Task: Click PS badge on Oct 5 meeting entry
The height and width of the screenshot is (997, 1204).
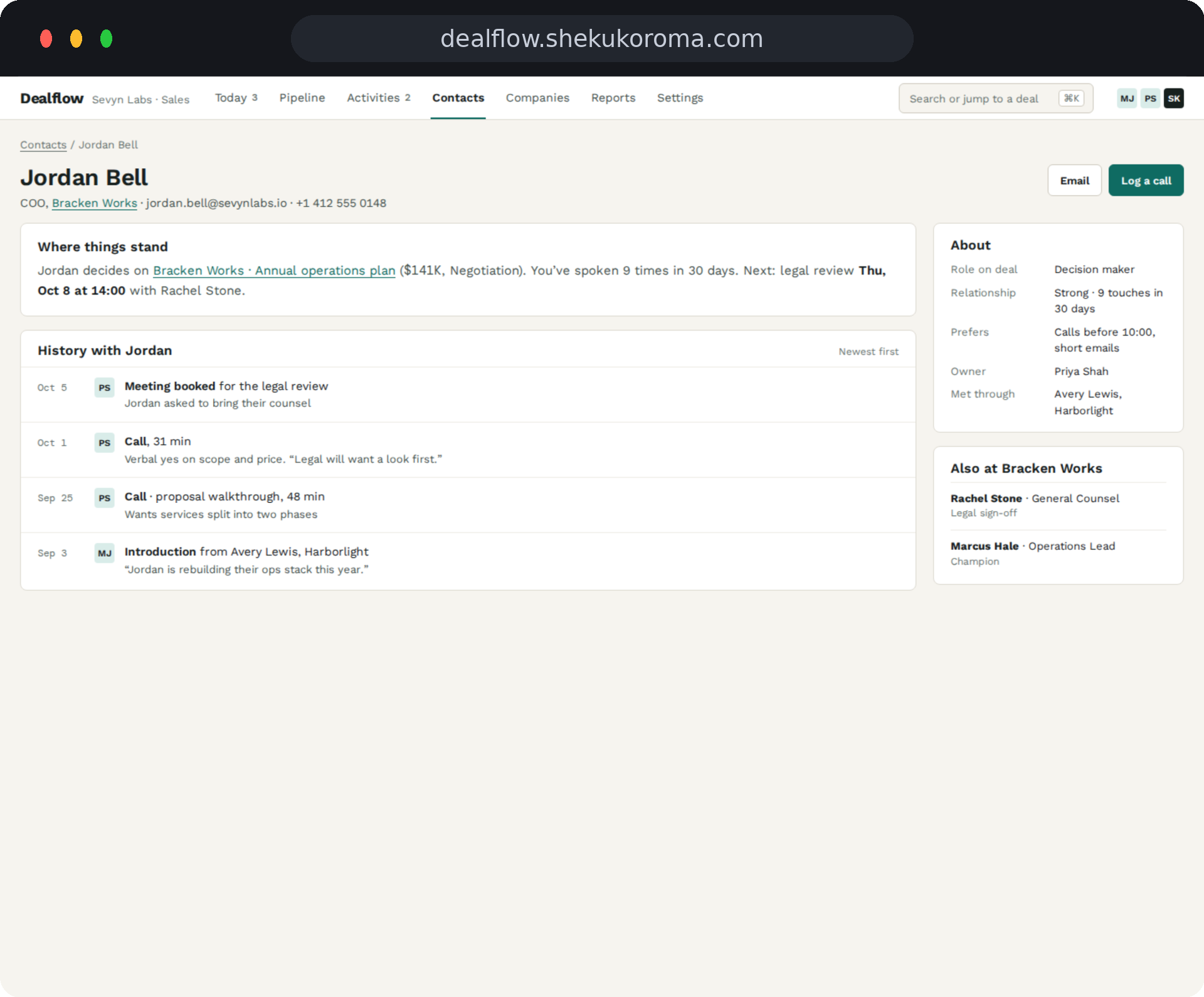Action: pos(104,388)
